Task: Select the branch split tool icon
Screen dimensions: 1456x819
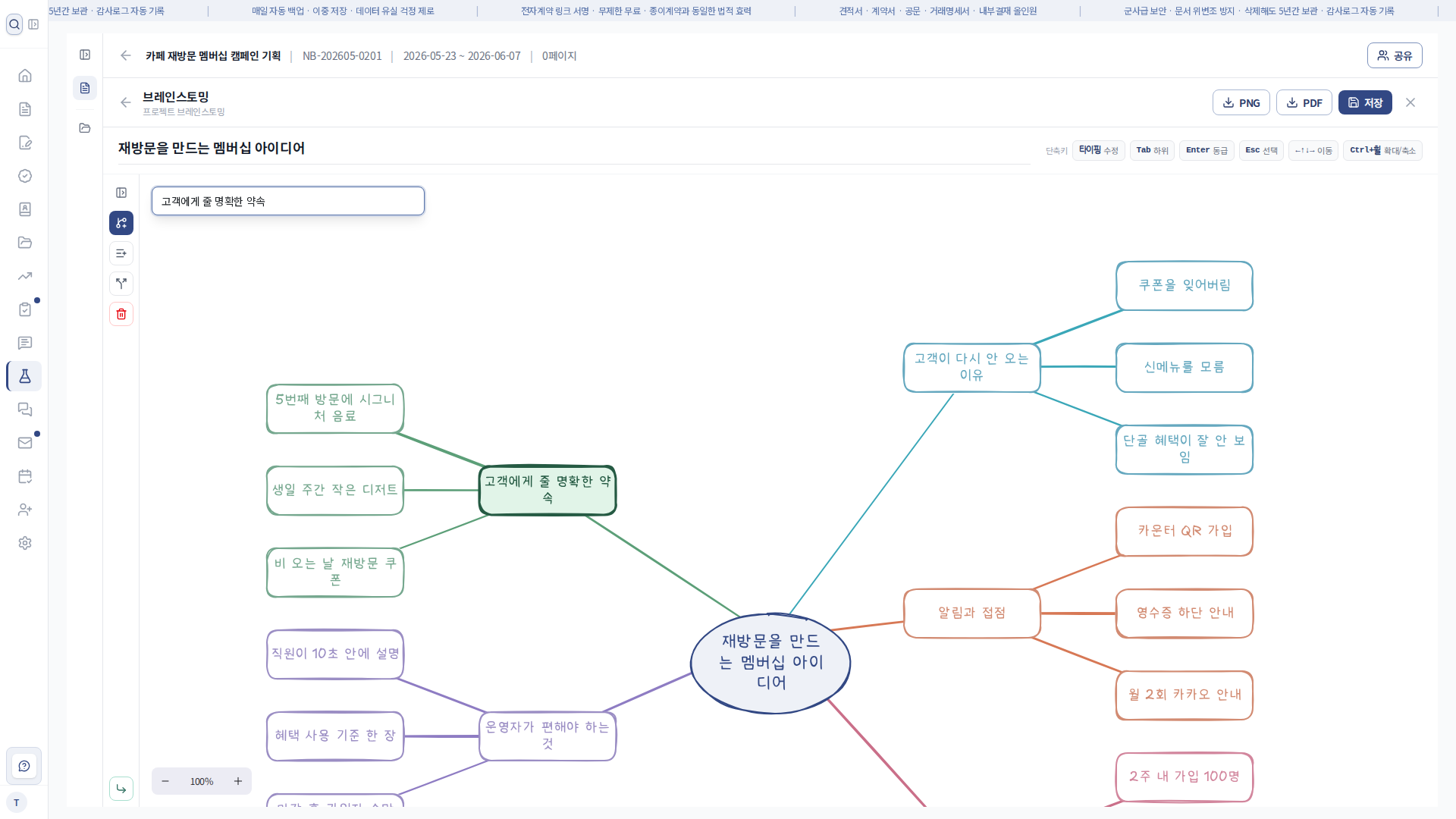Action: pyautogui.click(x=121, y=284)
